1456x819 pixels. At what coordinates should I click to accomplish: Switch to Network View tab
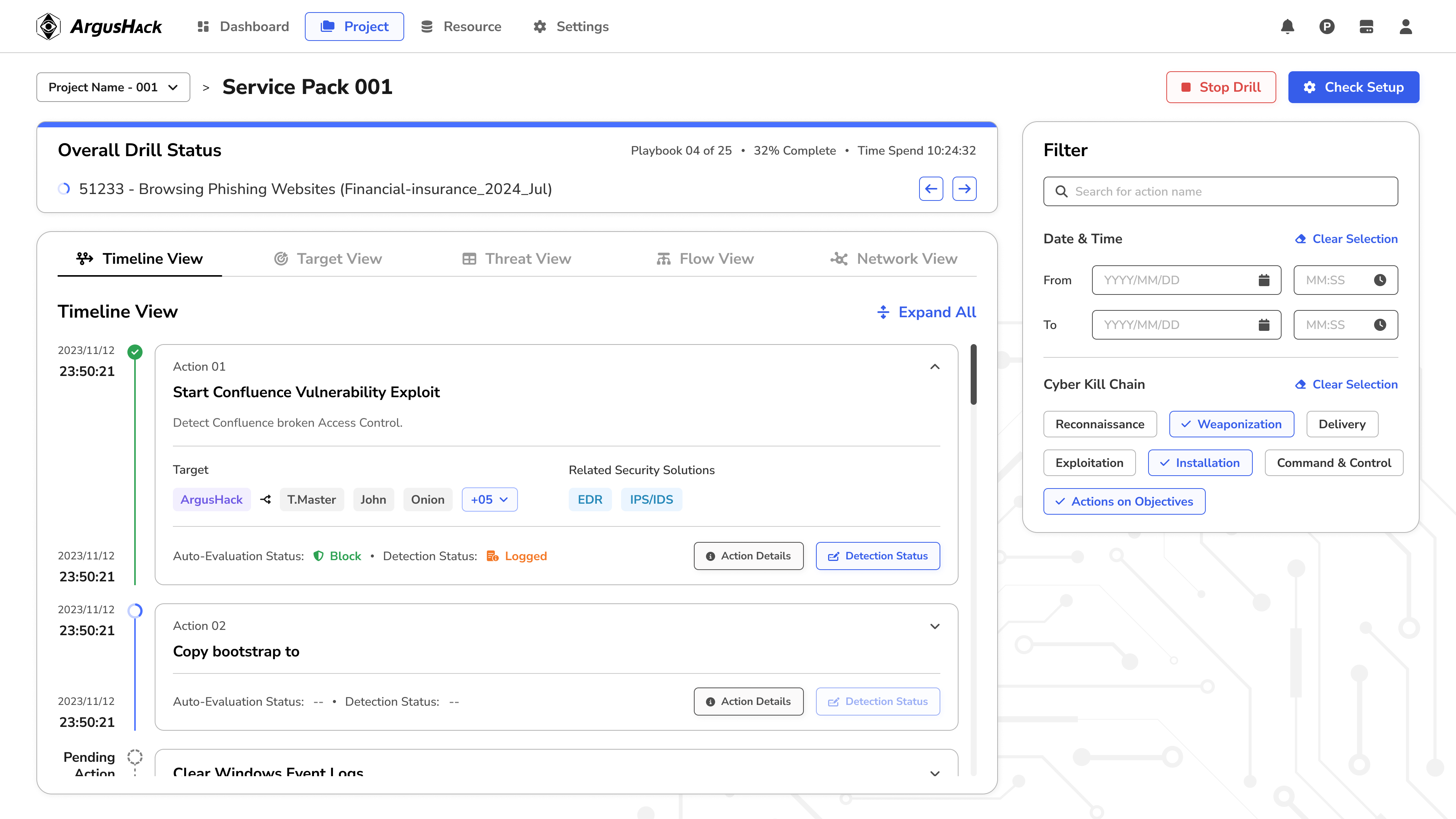(894, 259)
